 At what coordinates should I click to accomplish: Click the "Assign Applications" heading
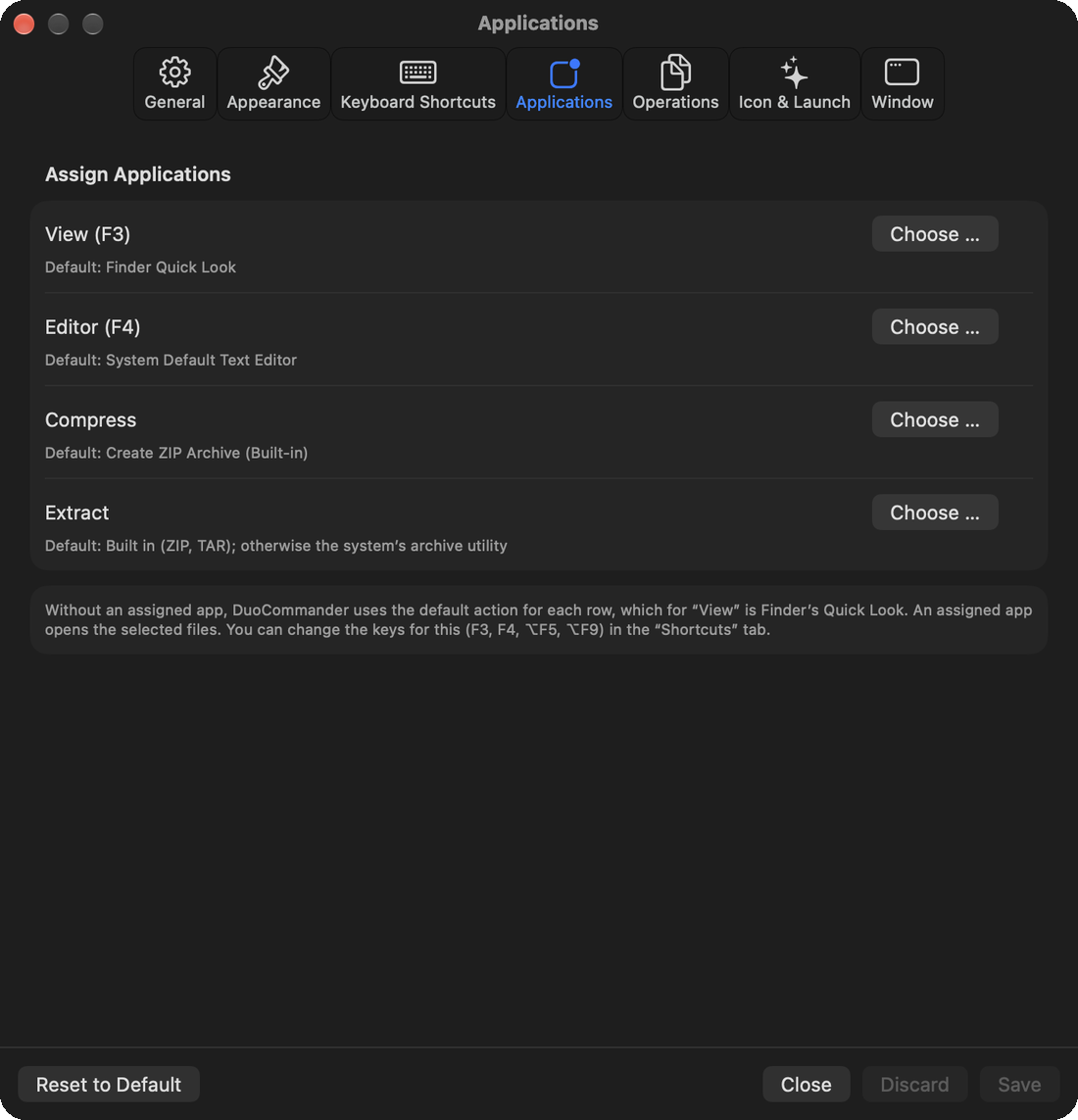pyautogui.click(x=138, y=174)
